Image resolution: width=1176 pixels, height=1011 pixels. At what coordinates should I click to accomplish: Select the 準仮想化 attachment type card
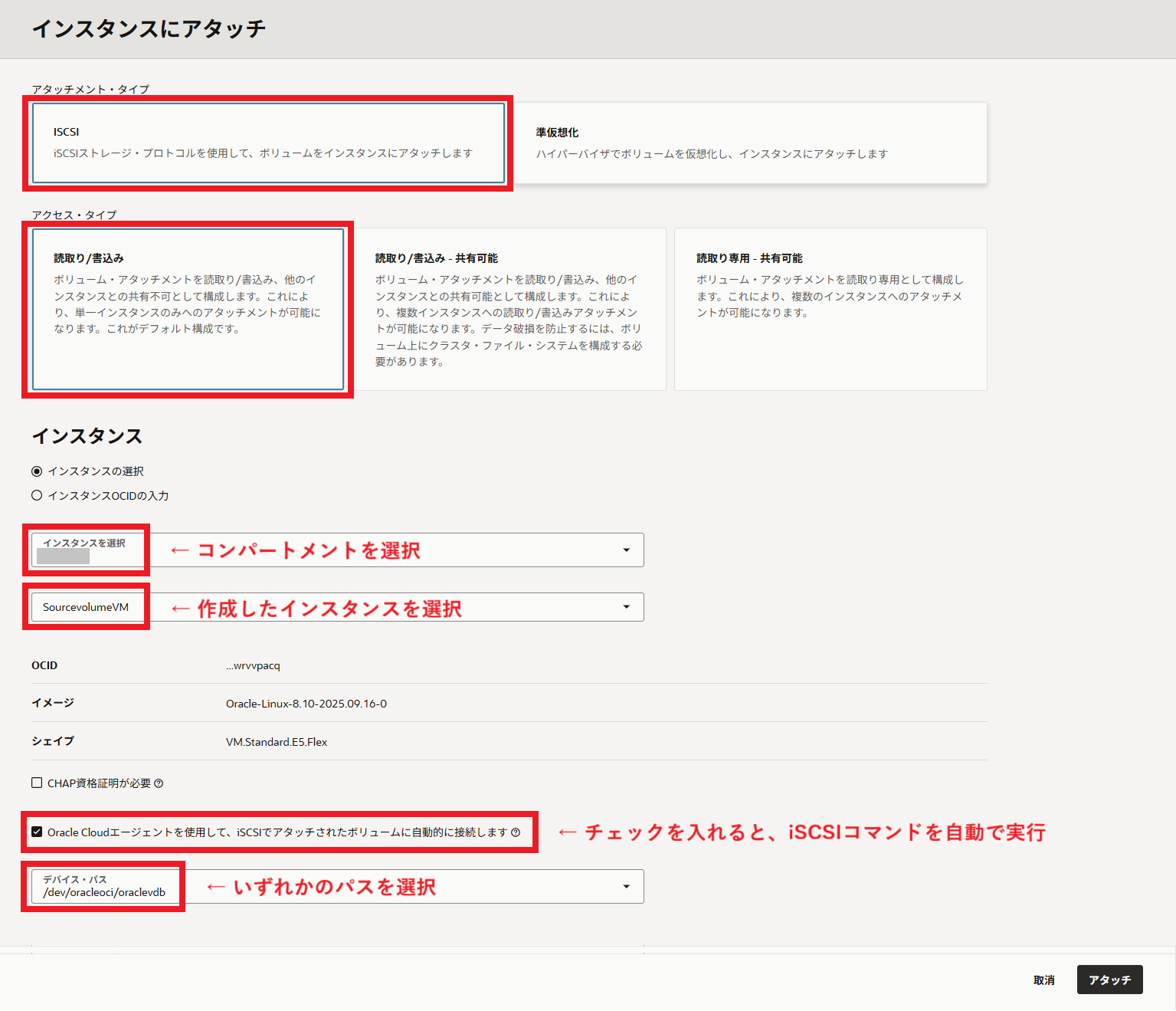pos(750,143)
